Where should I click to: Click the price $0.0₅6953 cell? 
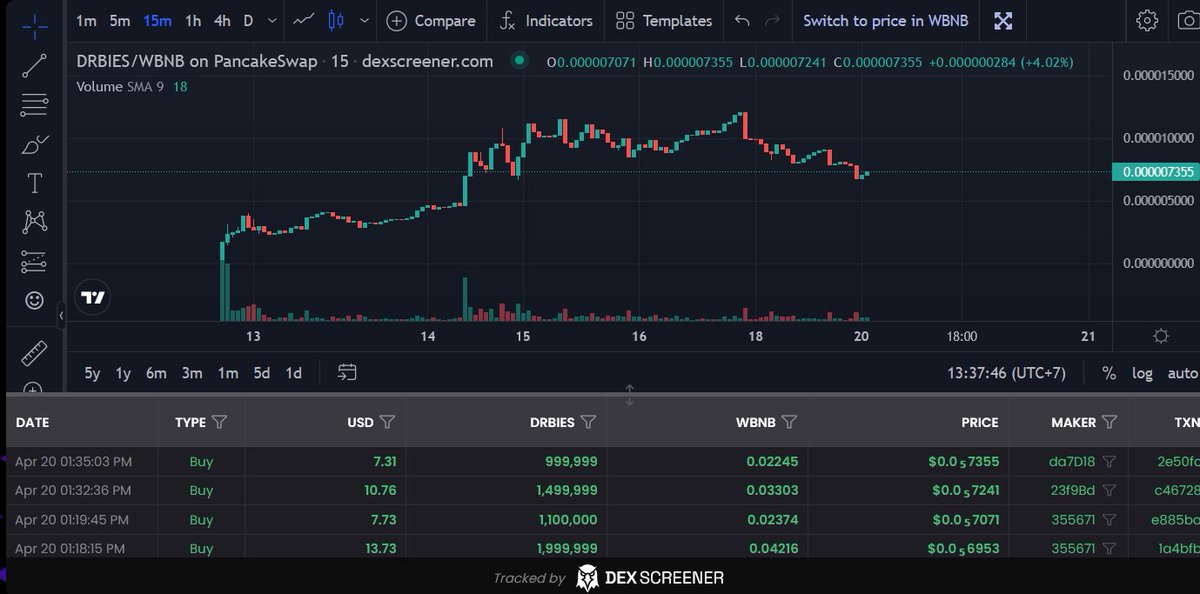point(962,547)
